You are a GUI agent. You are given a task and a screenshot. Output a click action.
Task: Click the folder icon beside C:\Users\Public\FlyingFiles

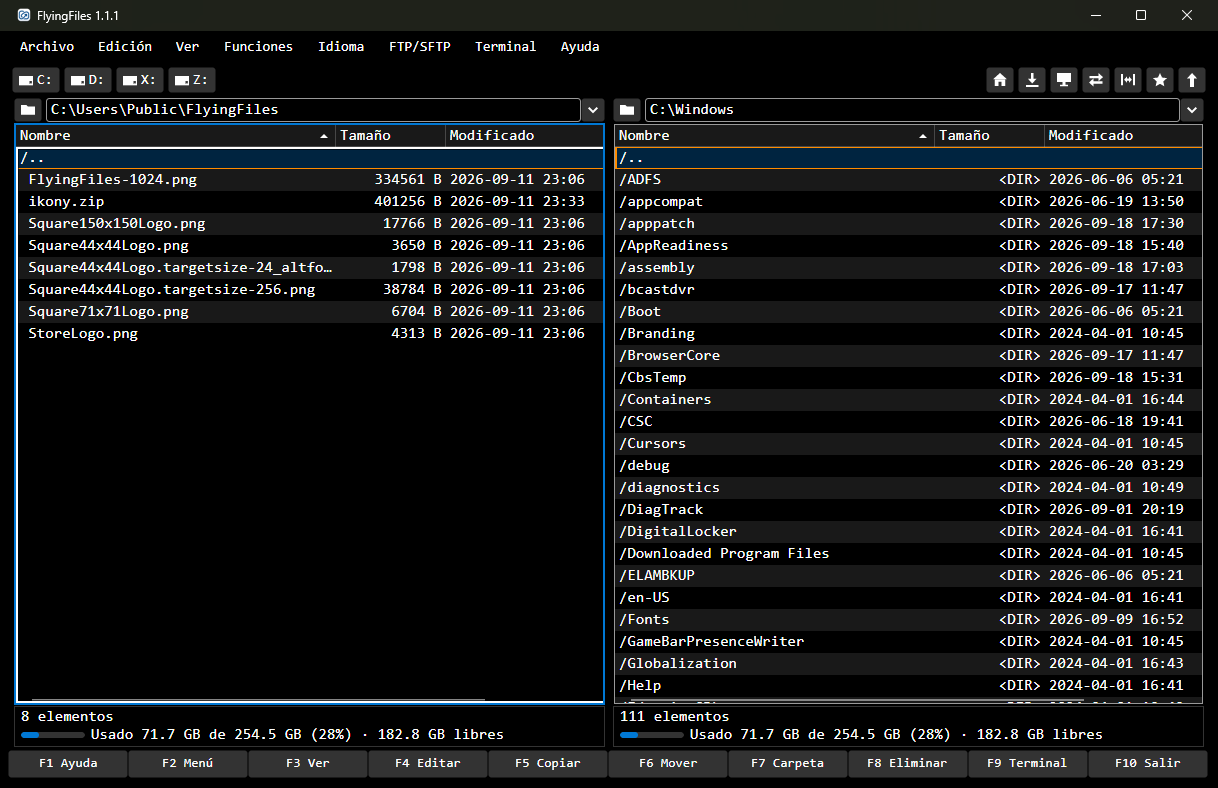coord(28,110)
